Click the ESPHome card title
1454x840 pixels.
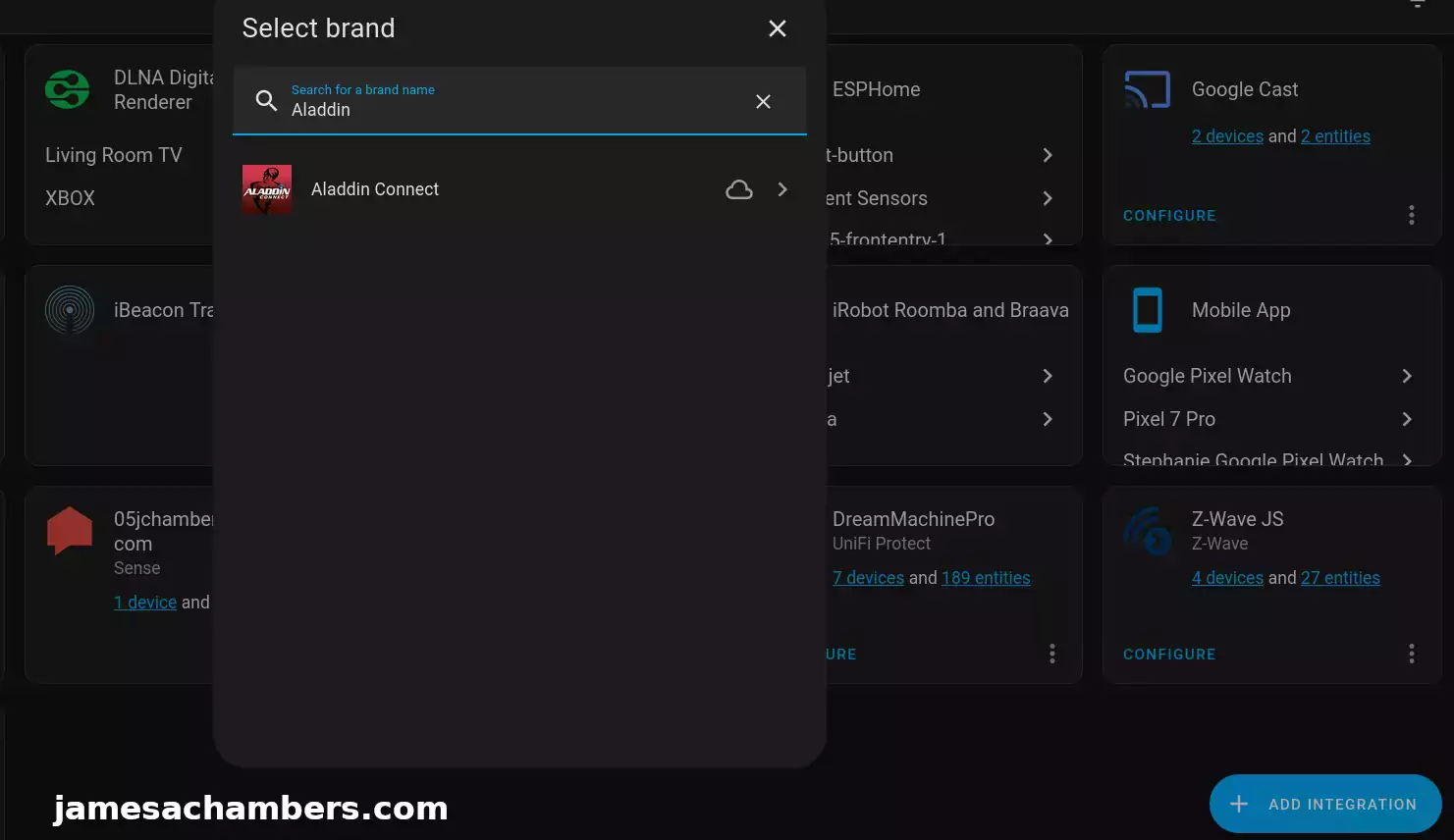tap(877, 89)
